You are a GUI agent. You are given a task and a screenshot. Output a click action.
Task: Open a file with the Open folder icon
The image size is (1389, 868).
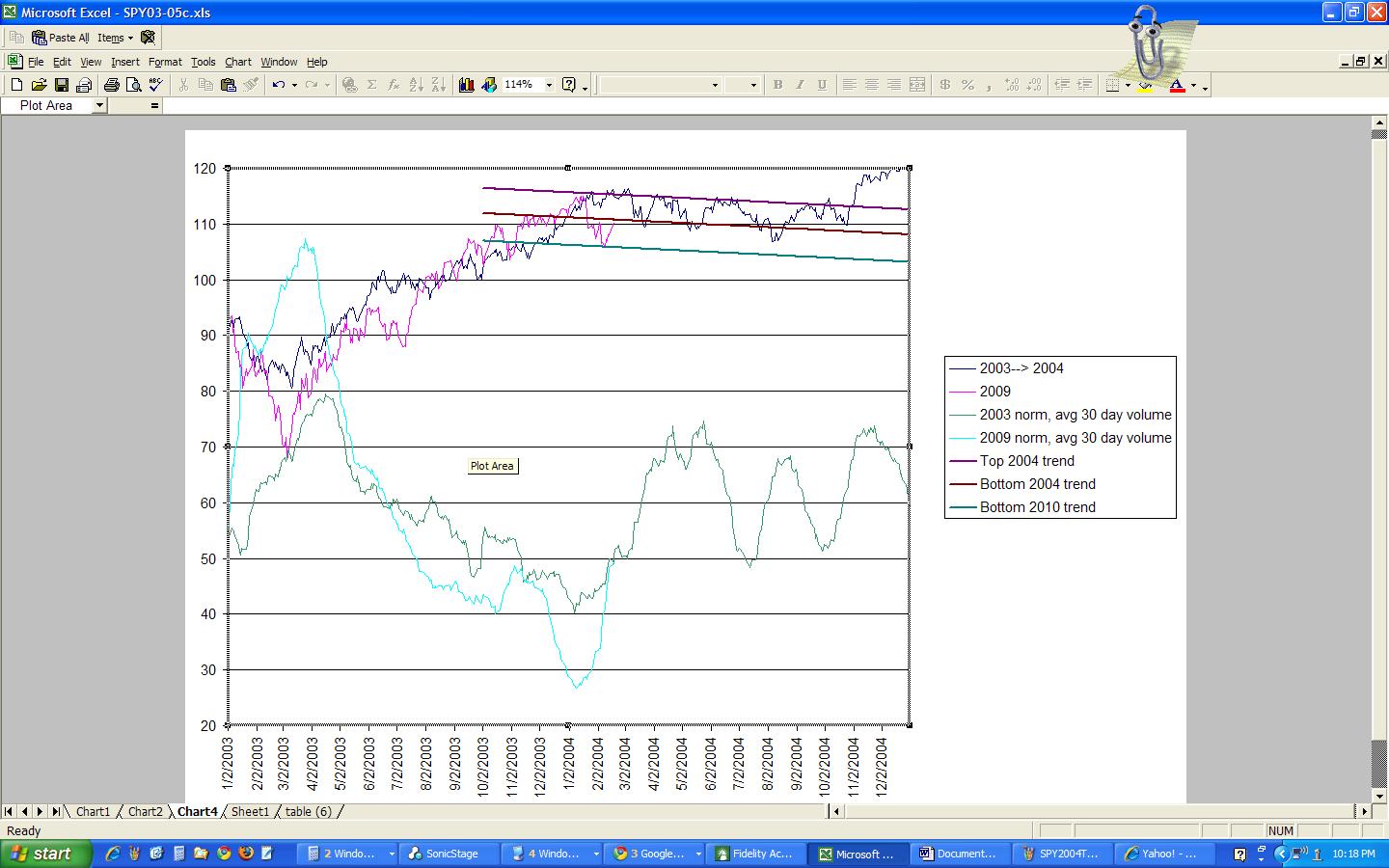pos(39,85)
